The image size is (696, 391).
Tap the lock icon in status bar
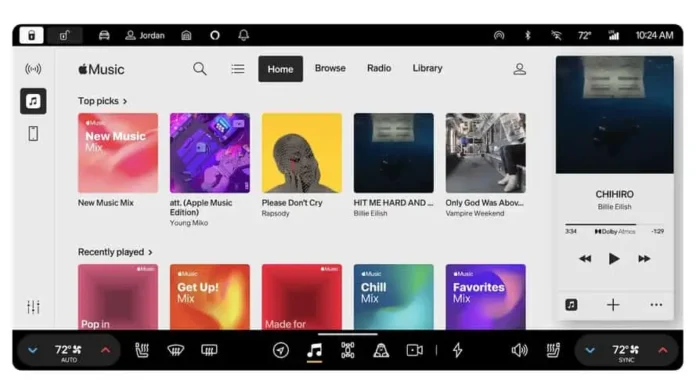coord(32,36)
